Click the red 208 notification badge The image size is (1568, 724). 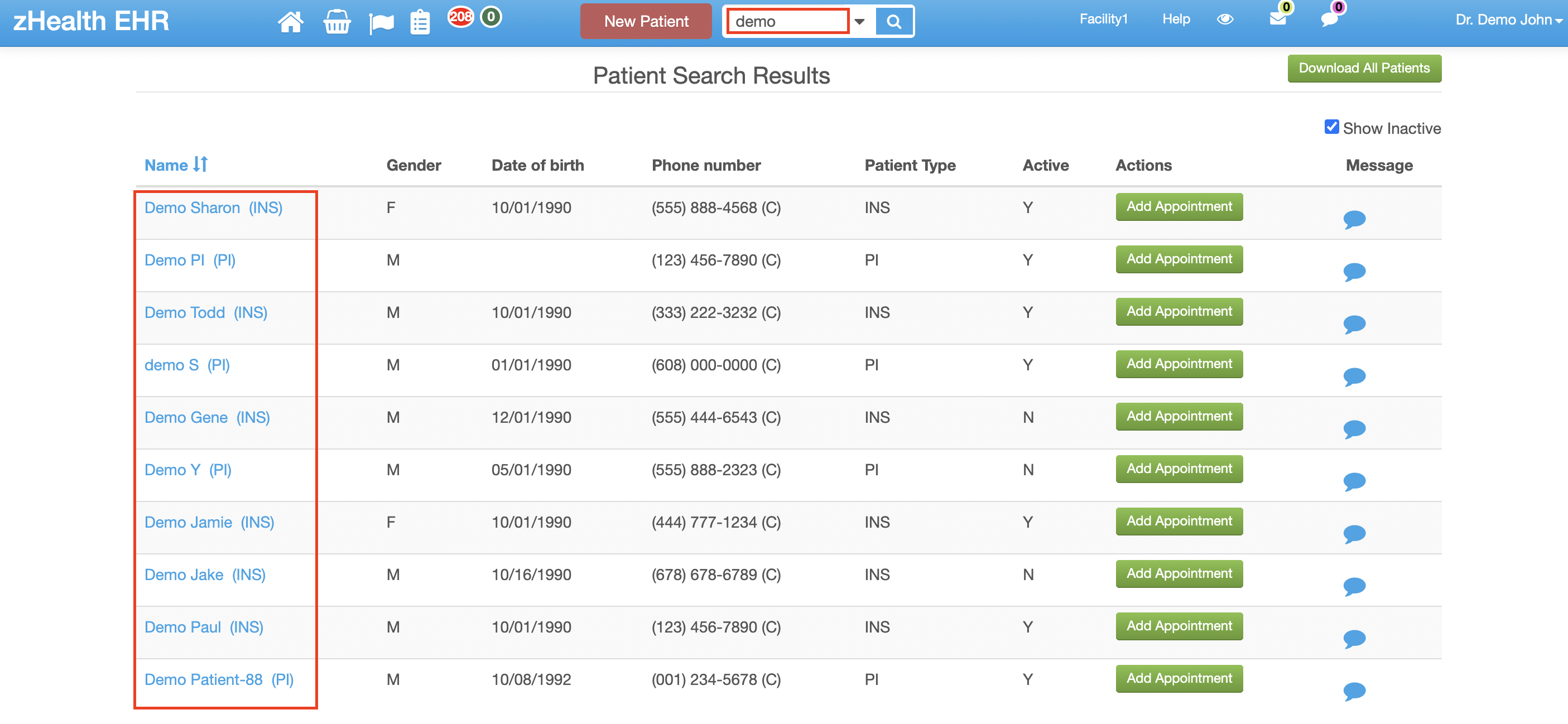pyautogui.click(x=461, y=16)
